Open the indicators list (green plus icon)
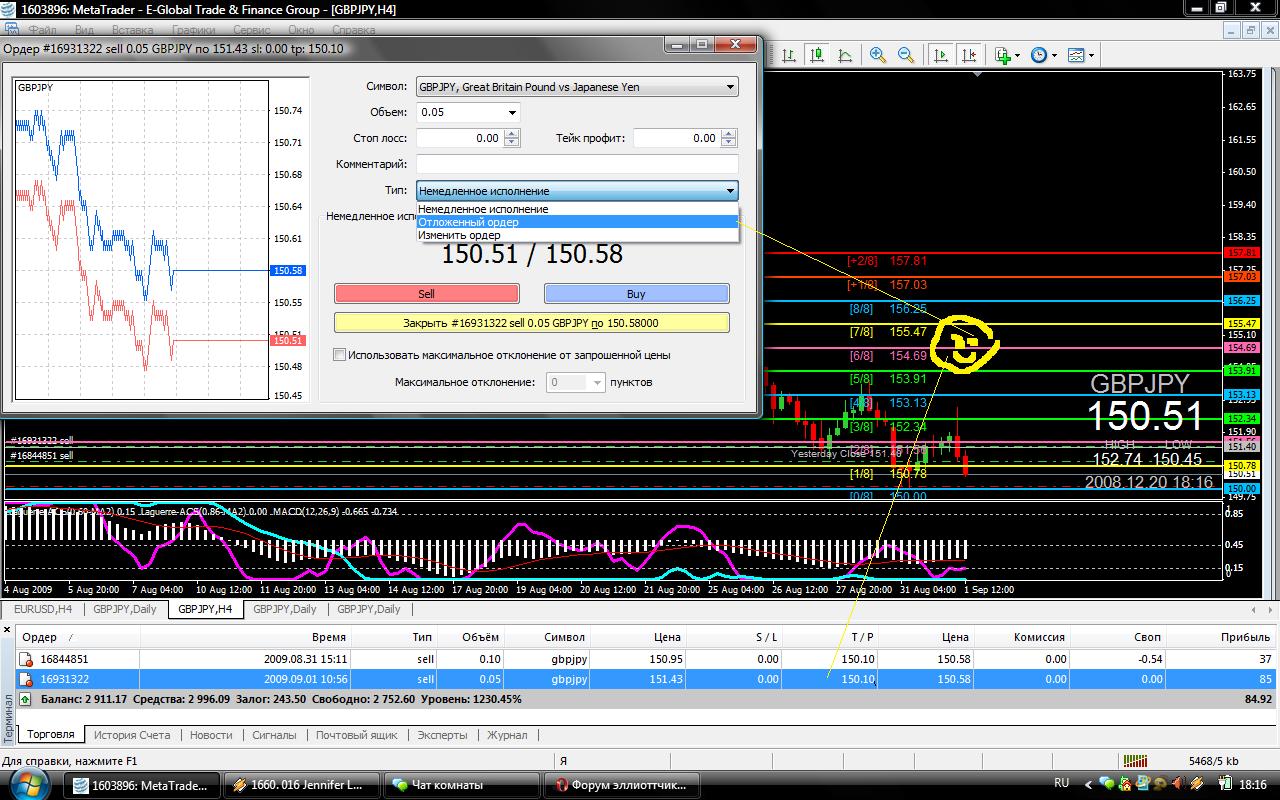1280x800 pixels. (1003, 55)
